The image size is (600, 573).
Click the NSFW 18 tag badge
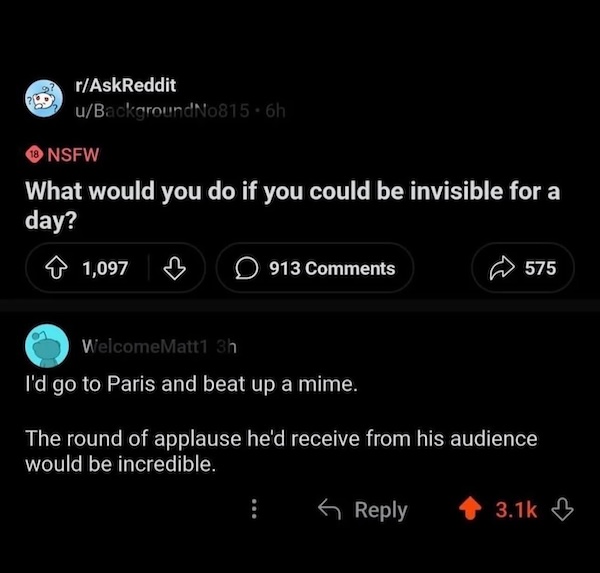62,155
